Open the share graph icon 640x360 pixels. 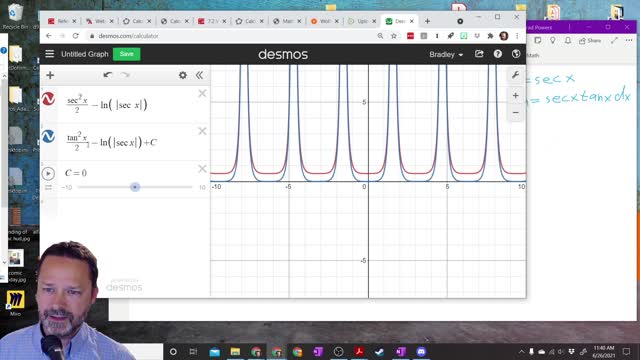click(x=479, y=54)
